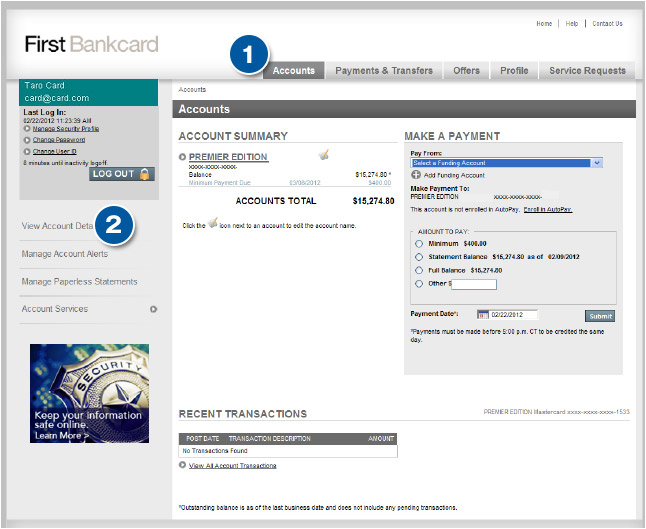Screen dimensions: 646x529
Task: Click the No Transactions Found row
Action: [288, 451]
